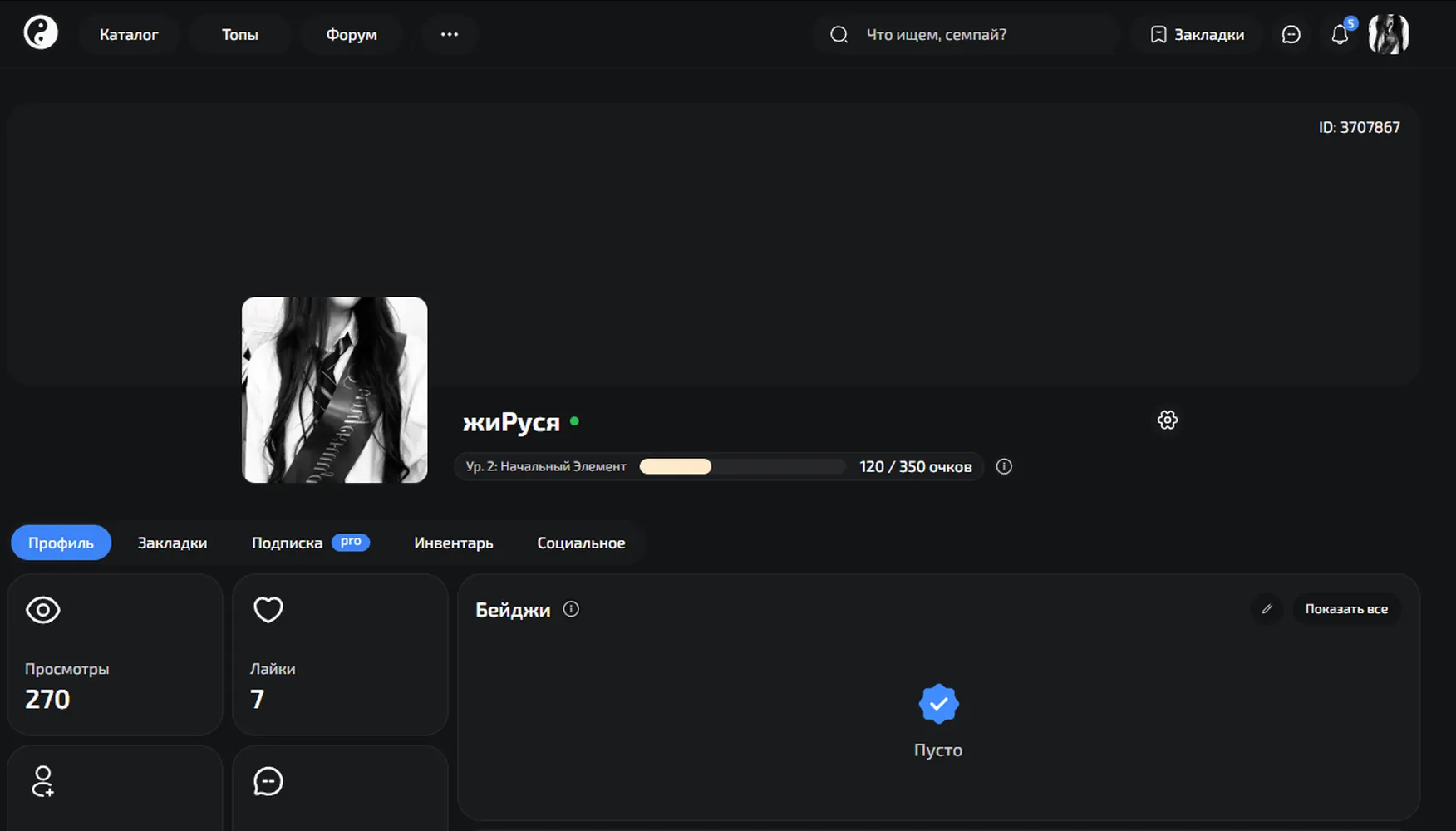Open the messages chat bubble icon
This screenshot has width=1456, height=831.
[1291, 34]
